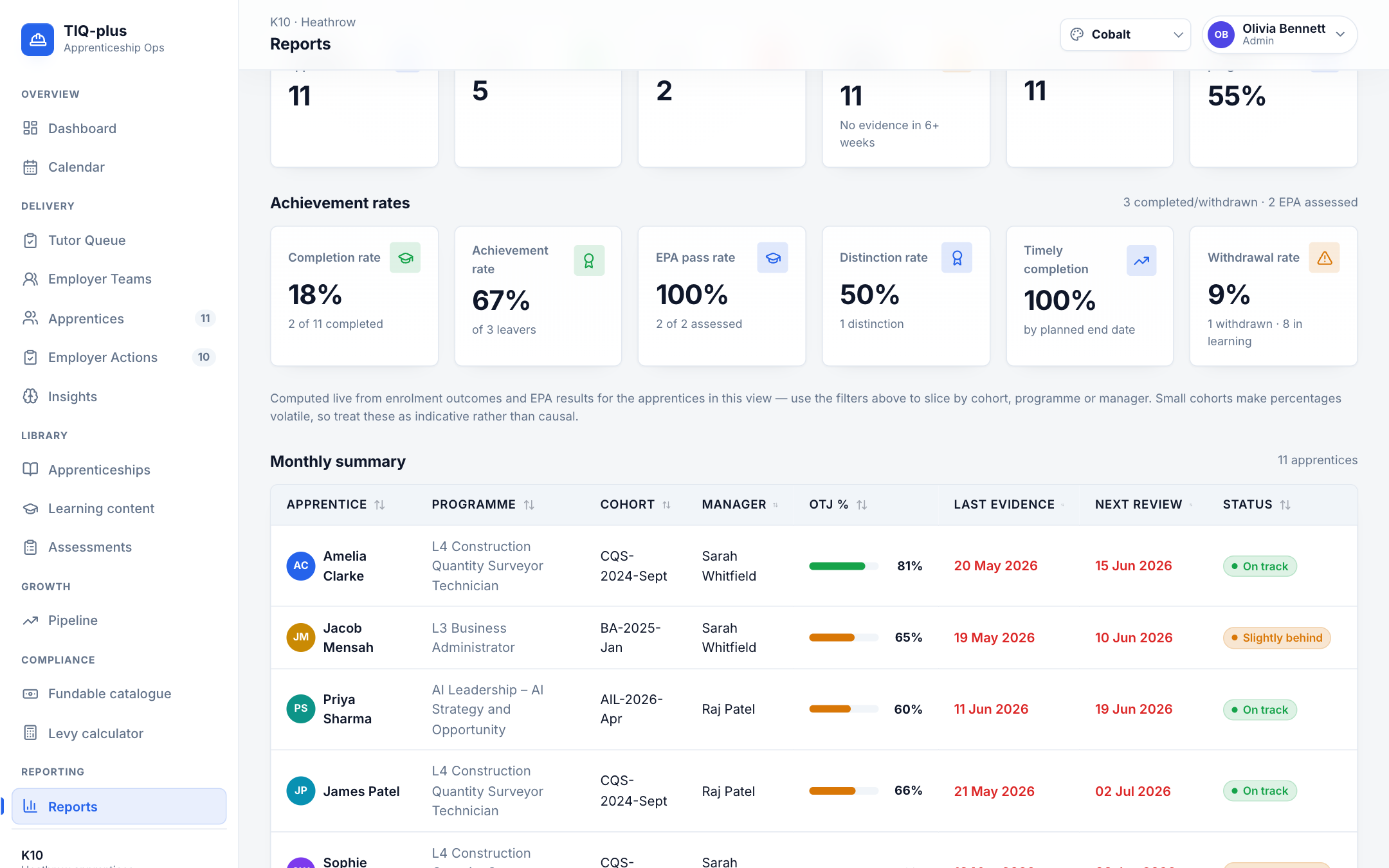Viewport: 1389px width, 868px height.
Task: Click the Levy calculator icon
Action: pyautogui.click(x=30, y=733)
